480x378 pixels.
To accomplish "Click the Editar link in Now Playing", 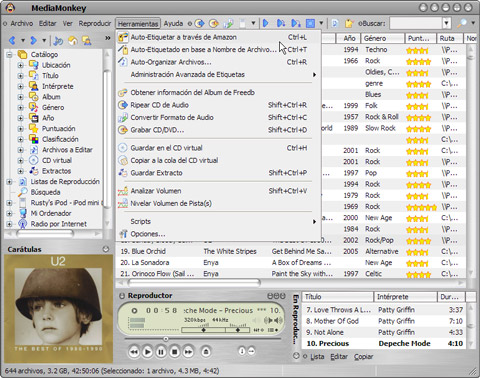I will [x=339, y=357].
